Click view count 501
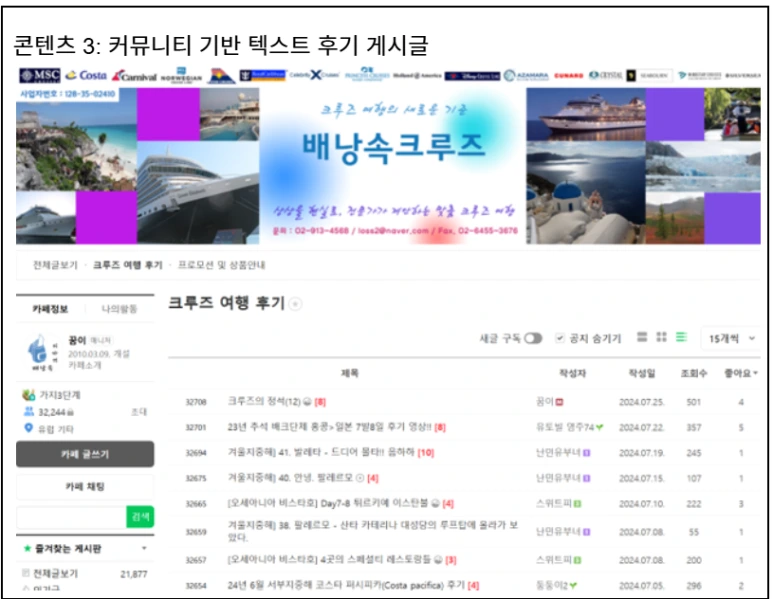Viewport: 773px width, 599px height. 694,402
